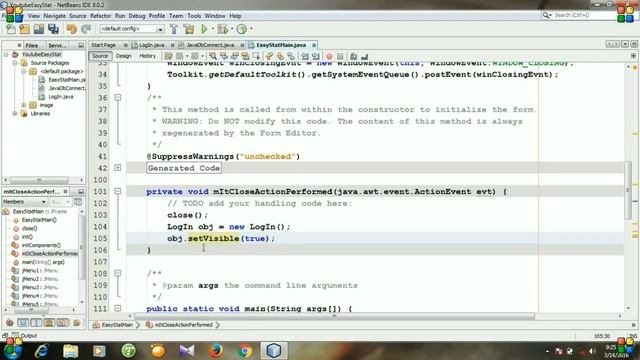The height and width of the screenshot is (360, 640).
Task: Click the Shift Line Left icon
Action: (304, 56)
